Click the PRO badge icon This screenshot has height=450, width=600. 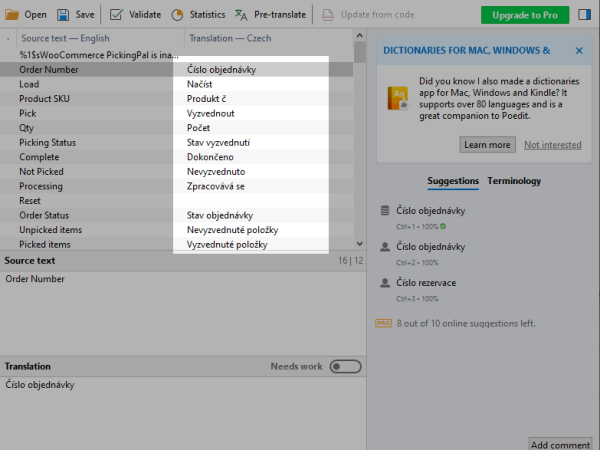click(383, 323)
